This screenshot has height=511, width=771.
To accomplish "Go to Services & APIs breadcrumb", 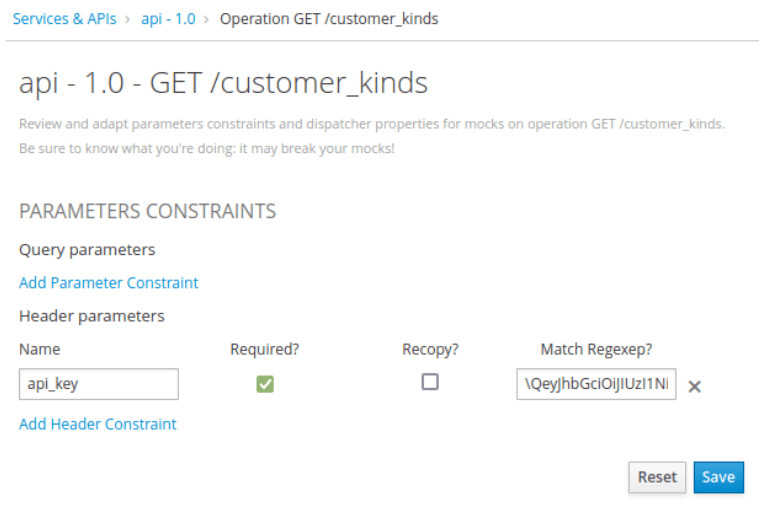I will (x=64, y=19).
